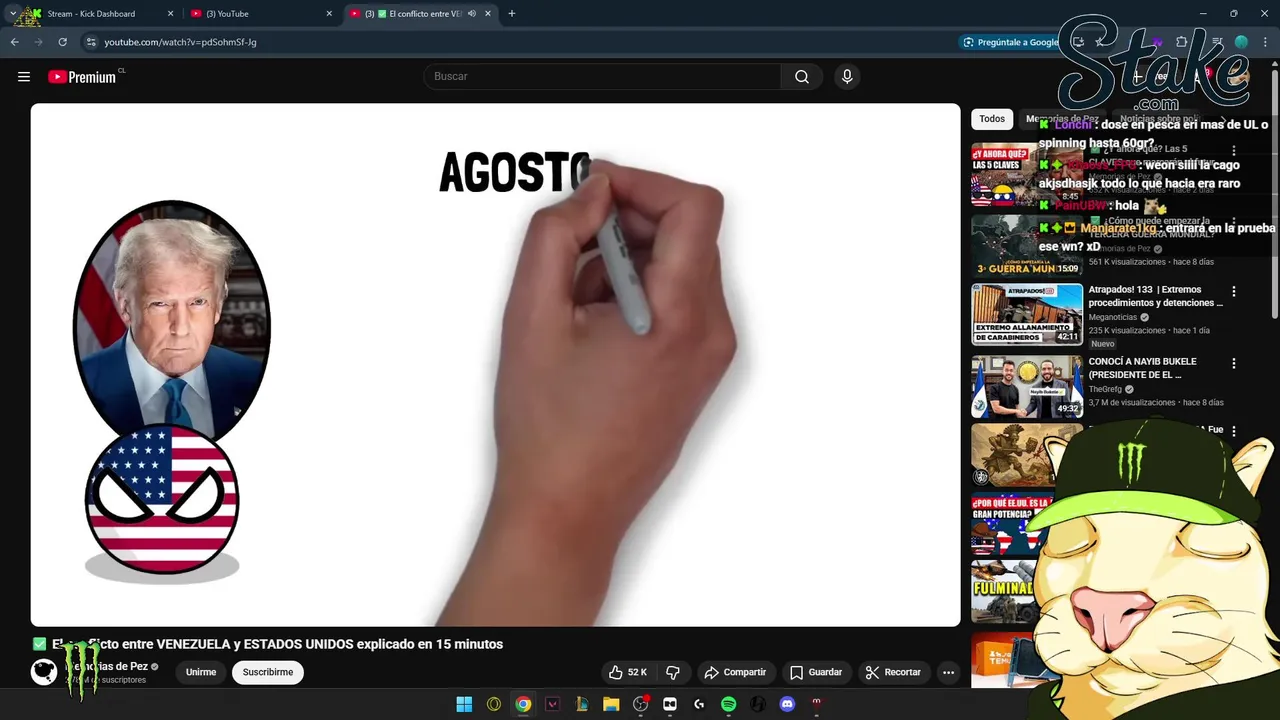Launch Valorant from the taskbar
Image resolution: width=1280 pixels, height=720 pixels.
[x=552, y=704]
